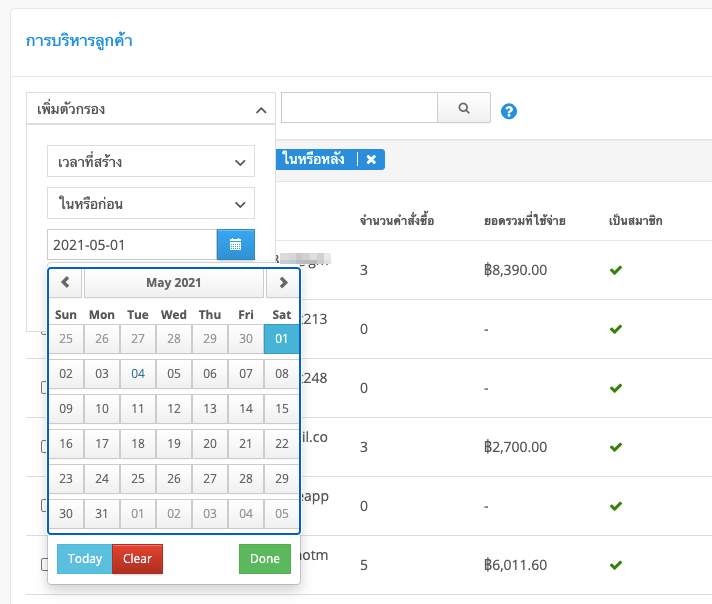Screen dimensions: 712x604
Task: Click the จำนวนคำสั่งซื้อ column header
Action: point(397,221)
